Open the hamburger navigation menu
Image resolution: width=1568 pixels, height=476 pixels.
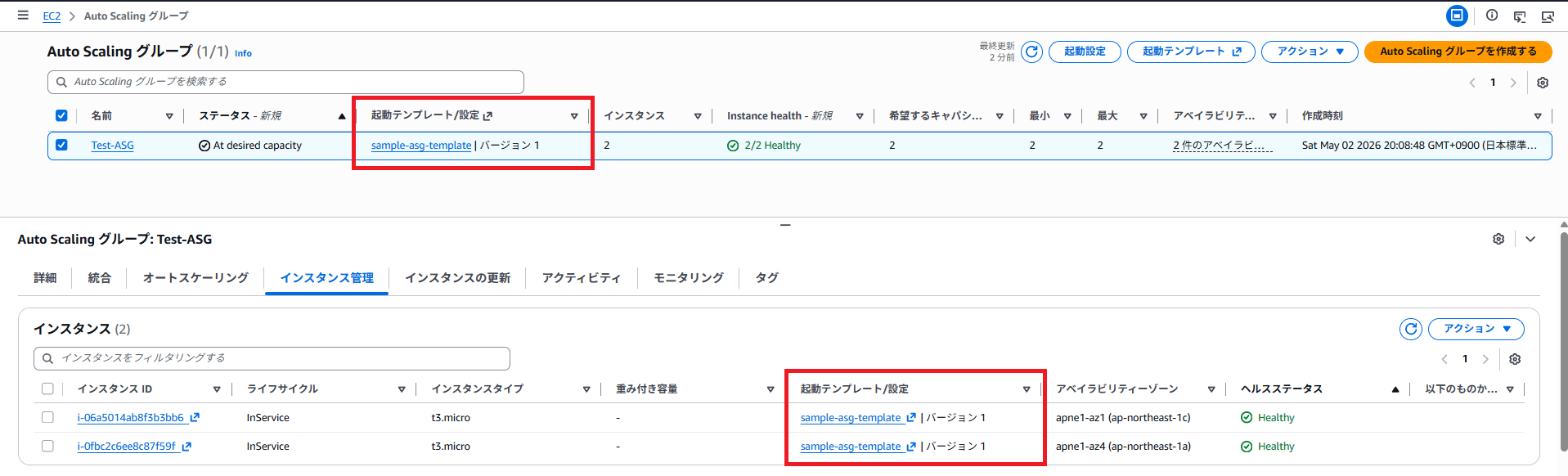click(x=23, y=16)
